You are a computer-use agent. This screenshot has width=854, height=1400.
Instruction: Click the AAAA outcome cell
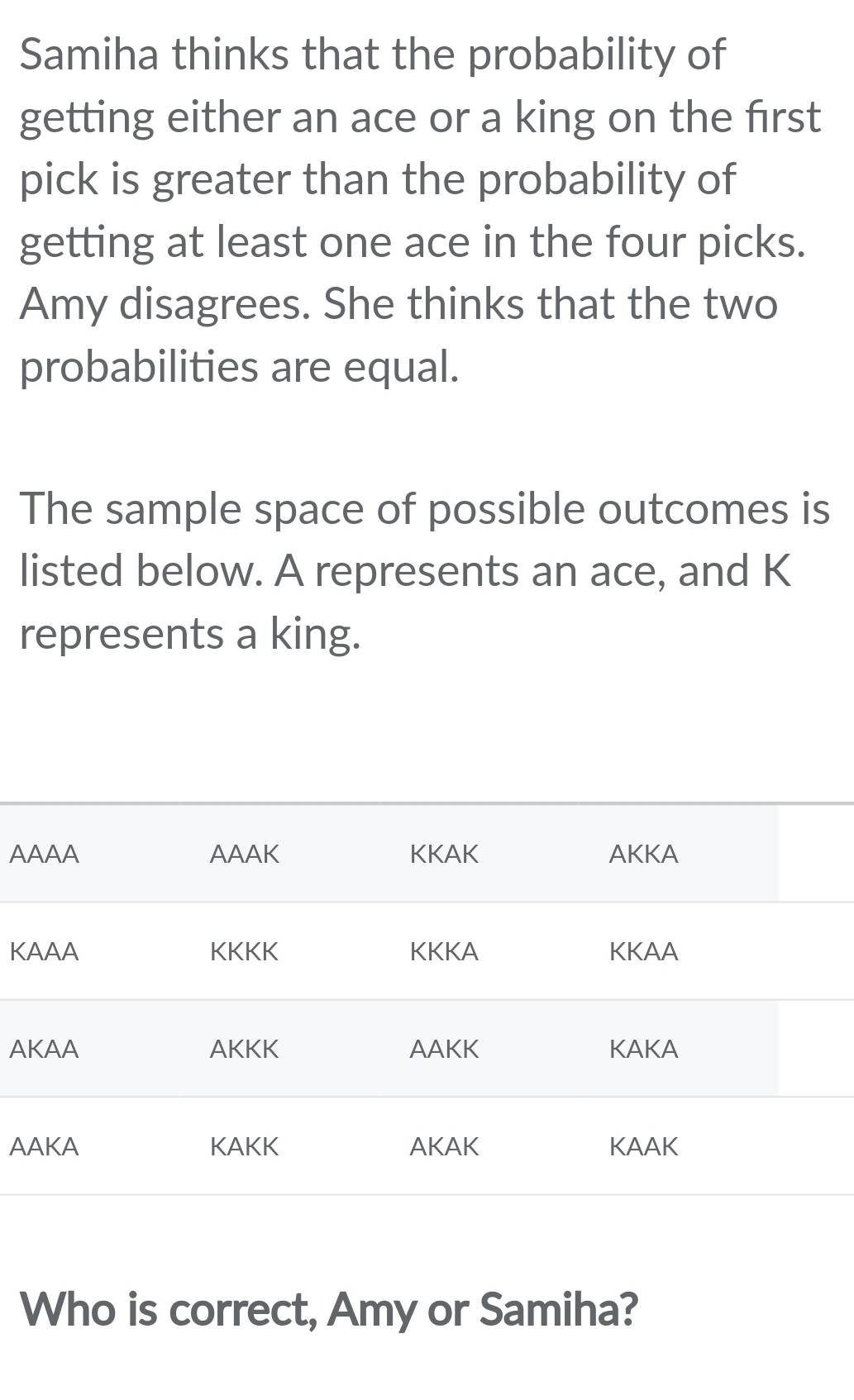[x=45, y=854]
